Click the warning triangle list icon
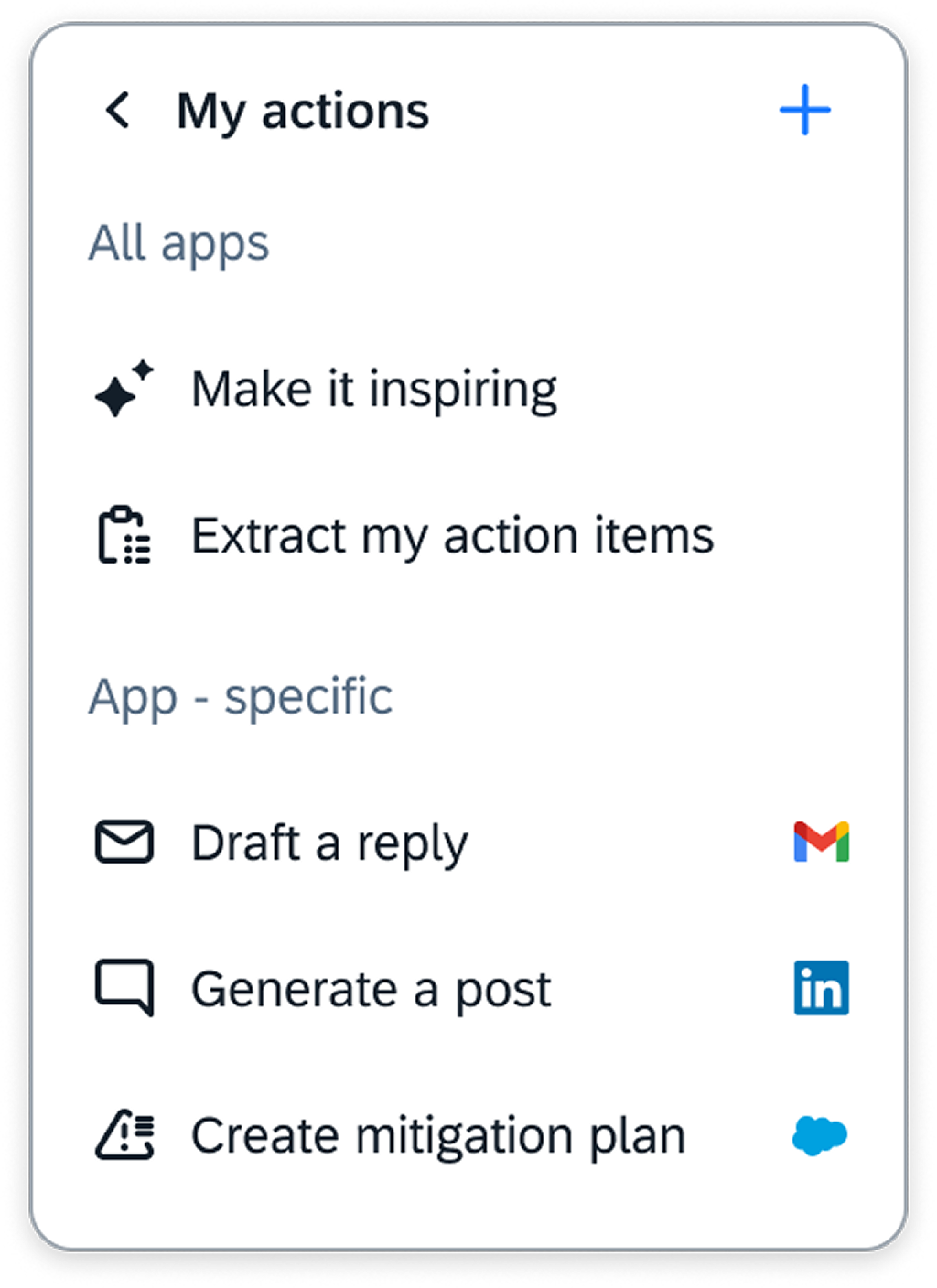Screen dimensions: 937x1288 coord(124,1135)
